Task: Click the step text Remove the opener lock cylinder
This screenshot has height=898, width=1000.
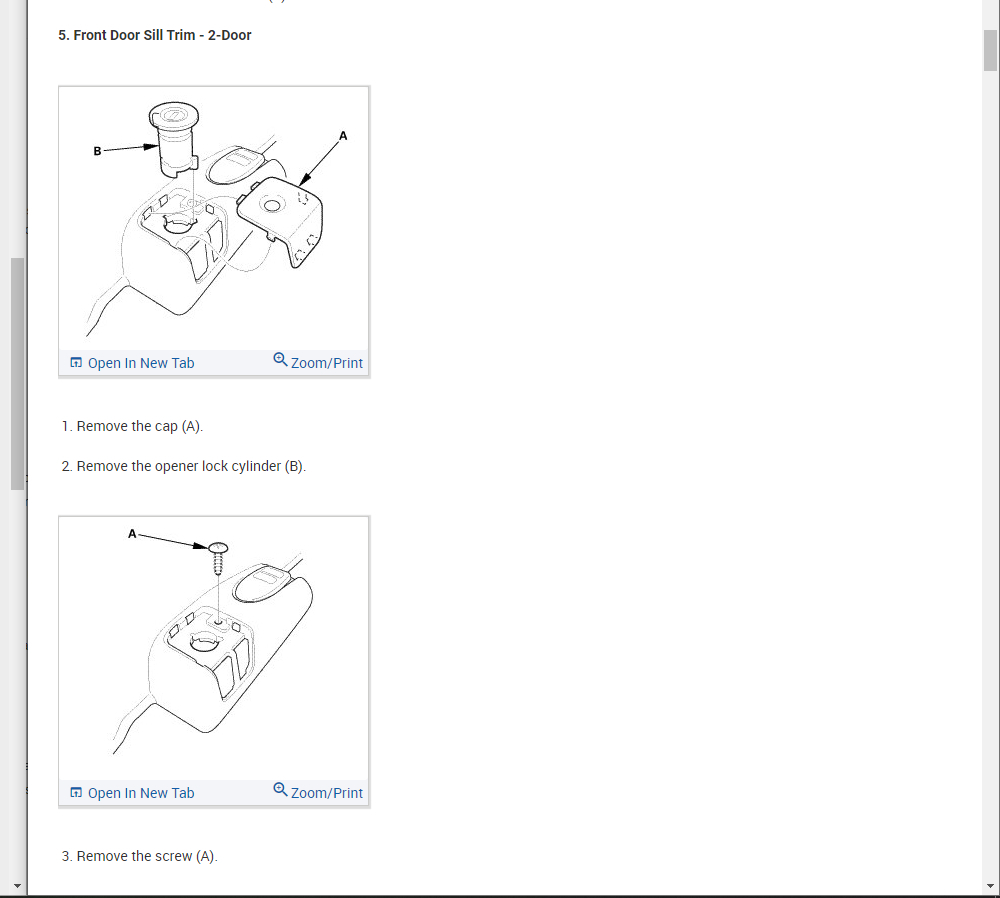Action: 184,466
